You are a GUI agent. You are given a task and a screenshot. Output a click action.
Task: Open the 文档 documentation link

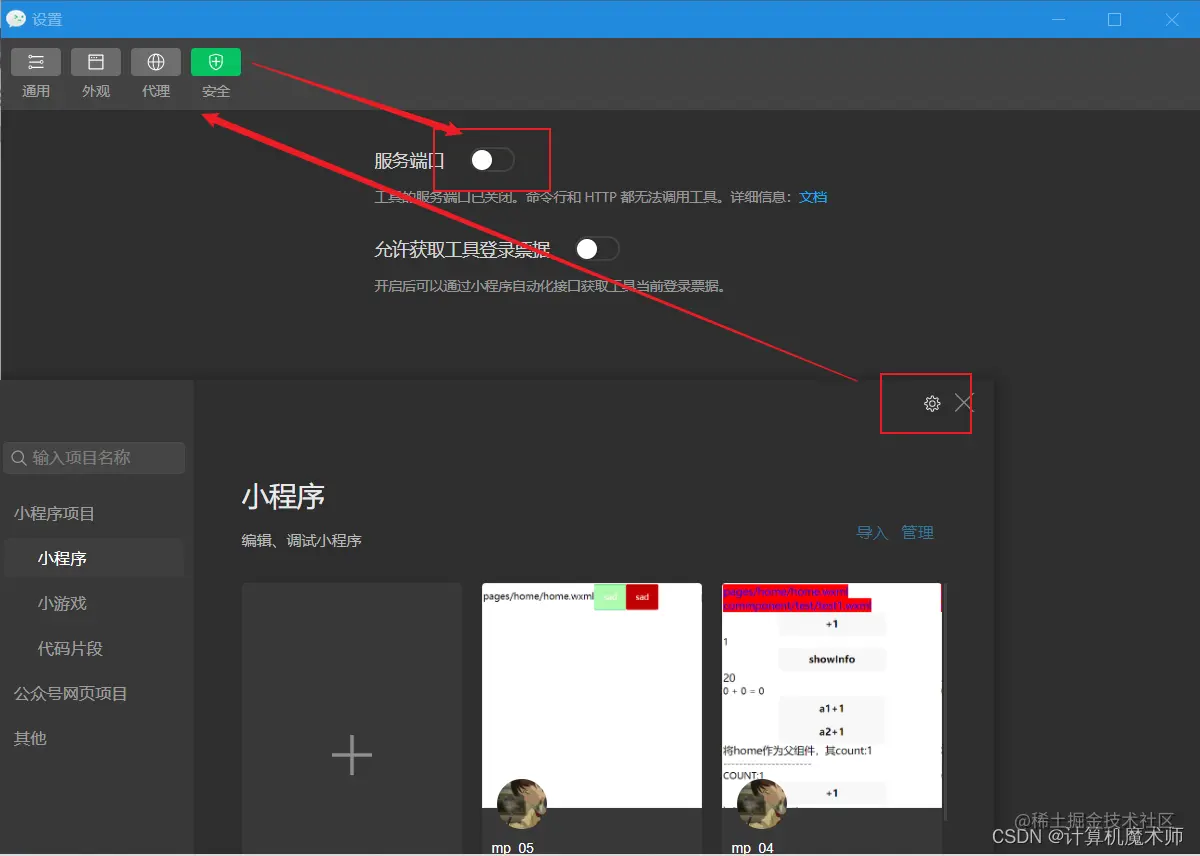[x=813, y=197]
